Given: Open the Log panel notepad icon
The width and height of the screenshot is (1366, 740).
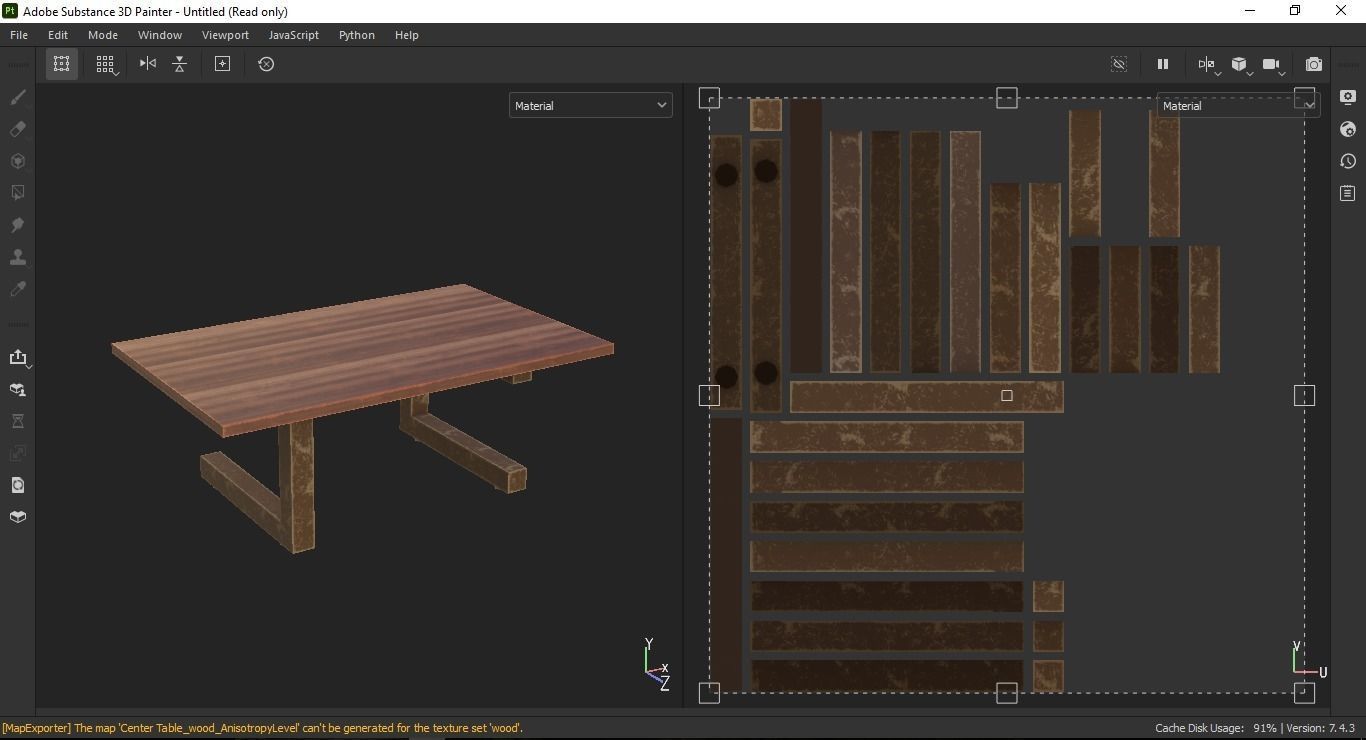Looking at the screenshot, I should (x=1348, y=193).
